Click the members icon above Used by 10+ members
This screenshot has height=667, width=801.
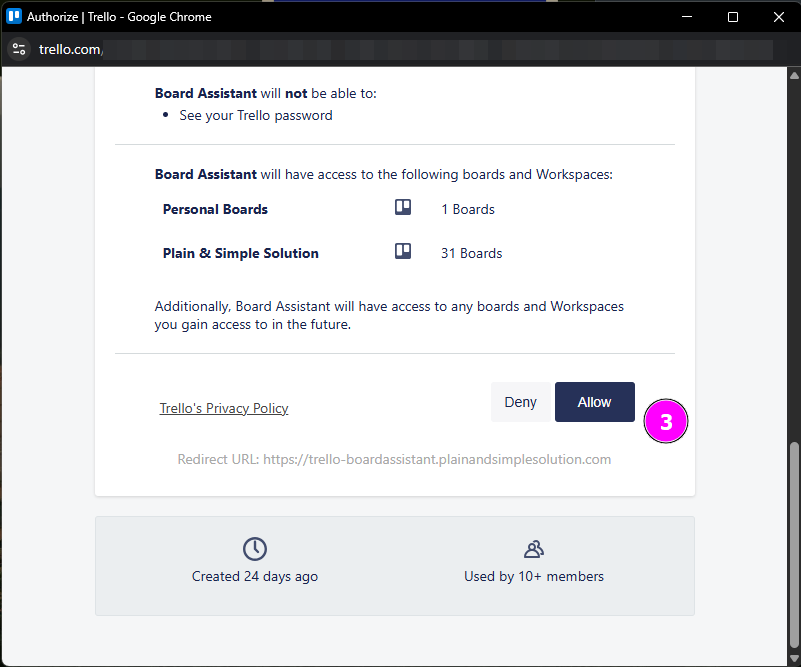point(534,549)
